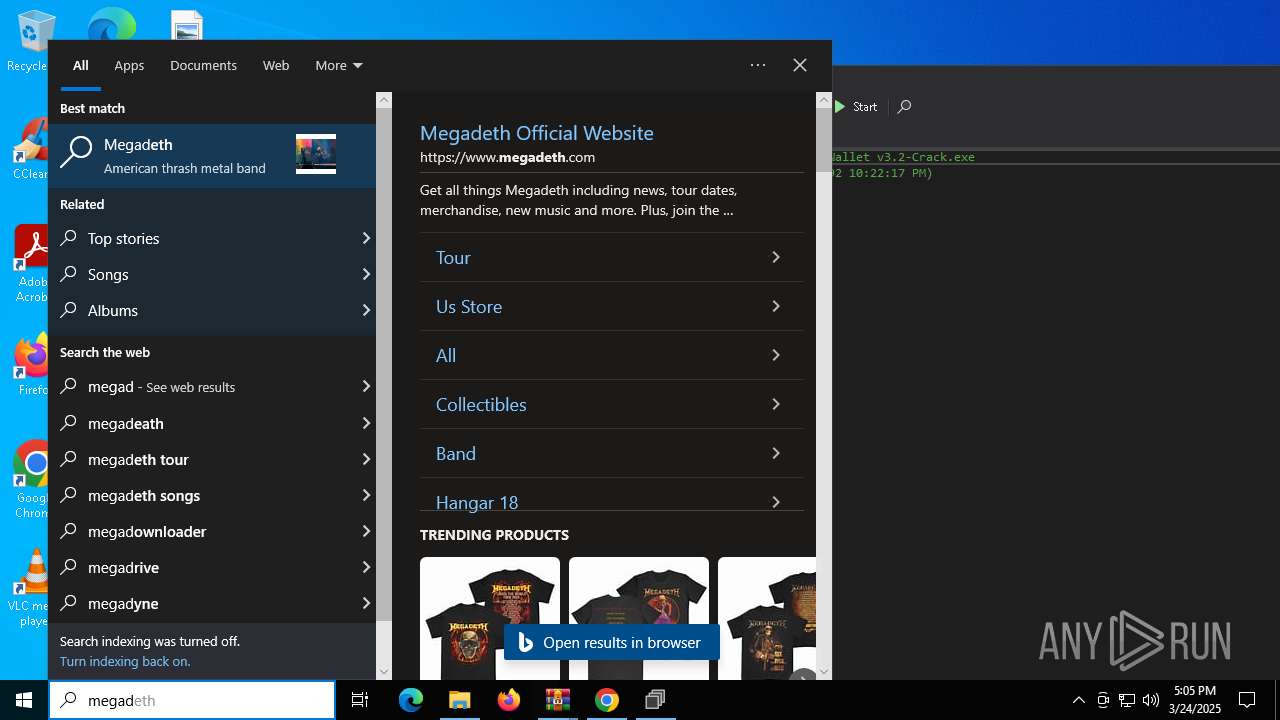Switch to the Documents search tab
1280x720 pixels.
click(203, 65)
